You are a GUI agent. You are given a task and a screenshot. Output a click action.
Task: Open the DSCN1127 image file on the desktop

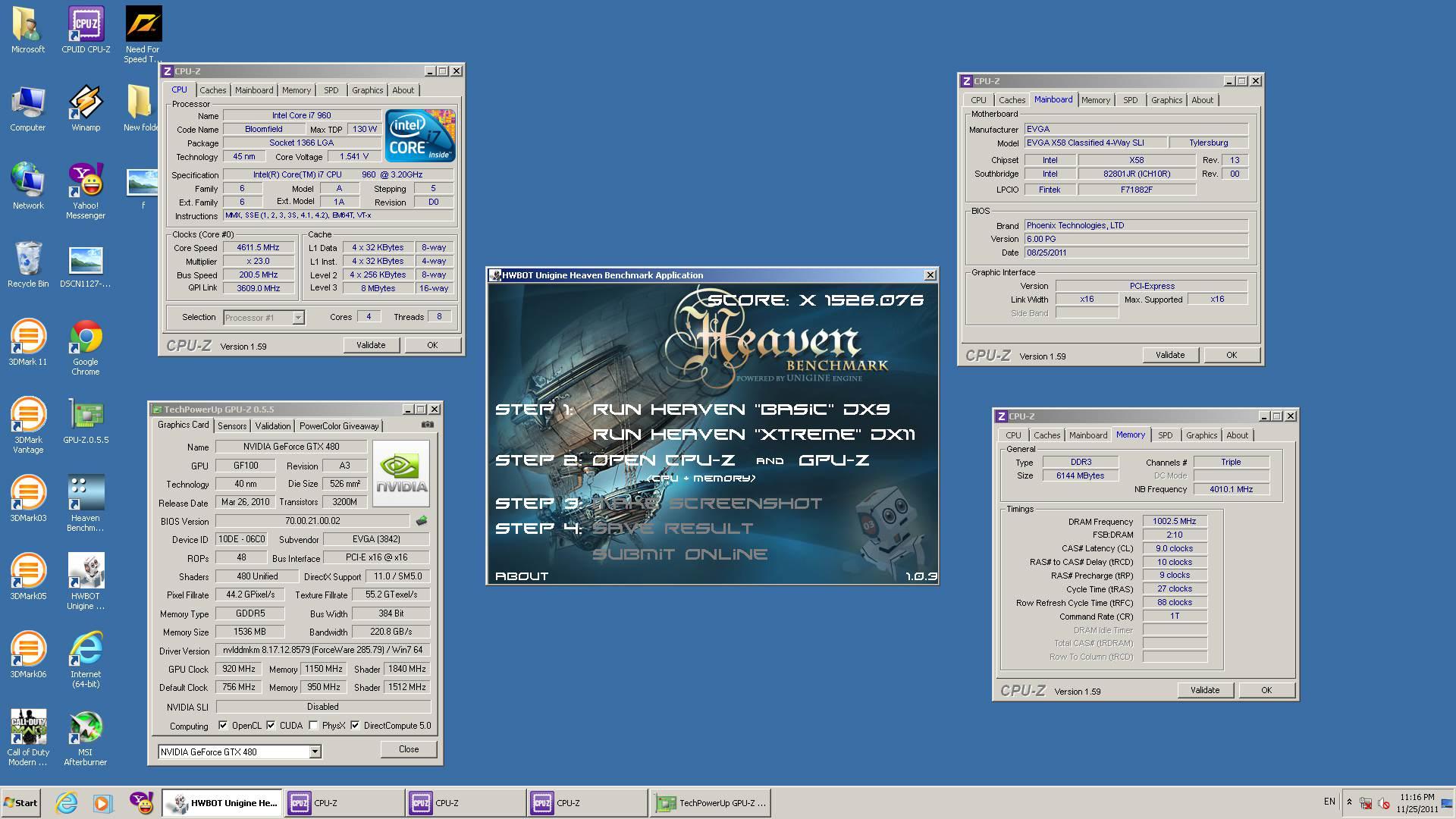pos(86,265)
